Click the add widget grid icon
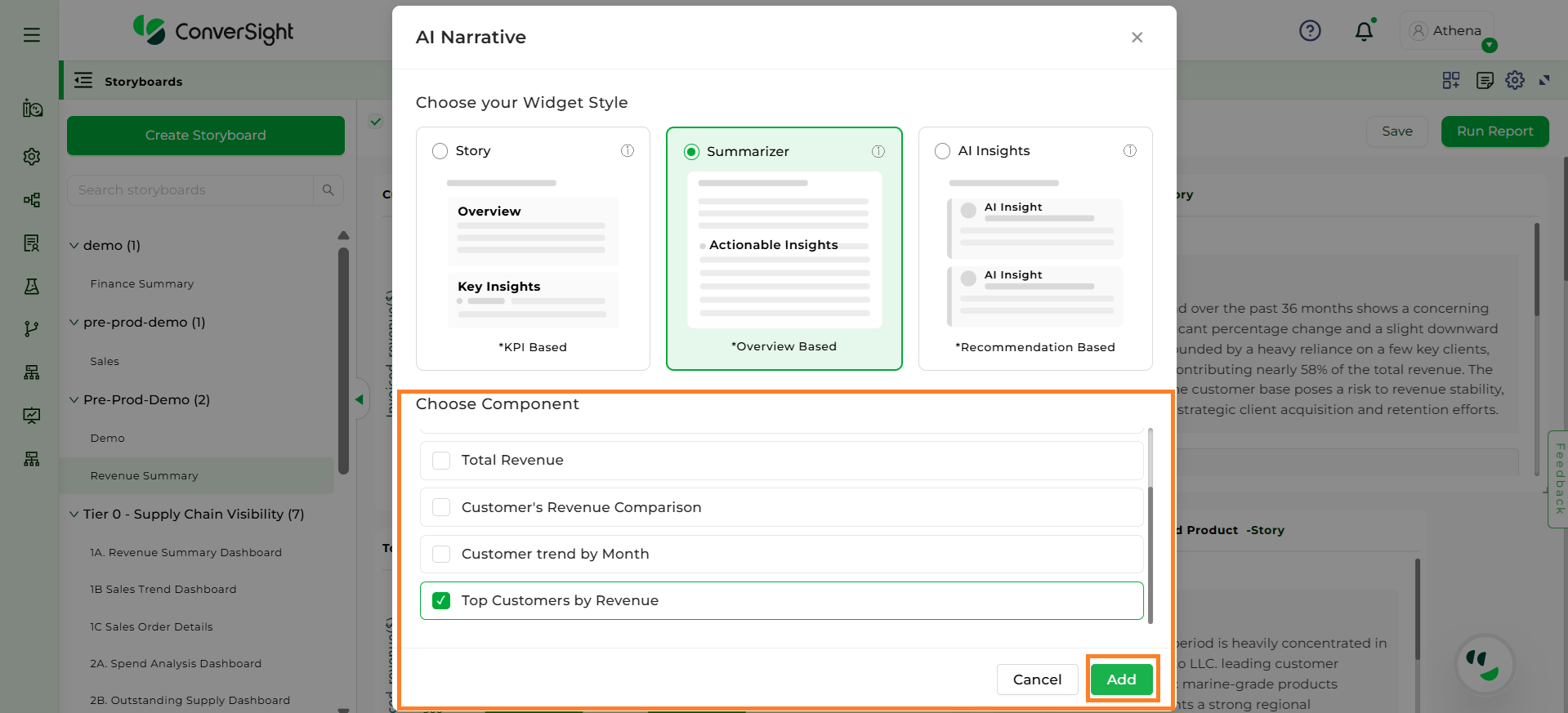 tap(1451, 80)
